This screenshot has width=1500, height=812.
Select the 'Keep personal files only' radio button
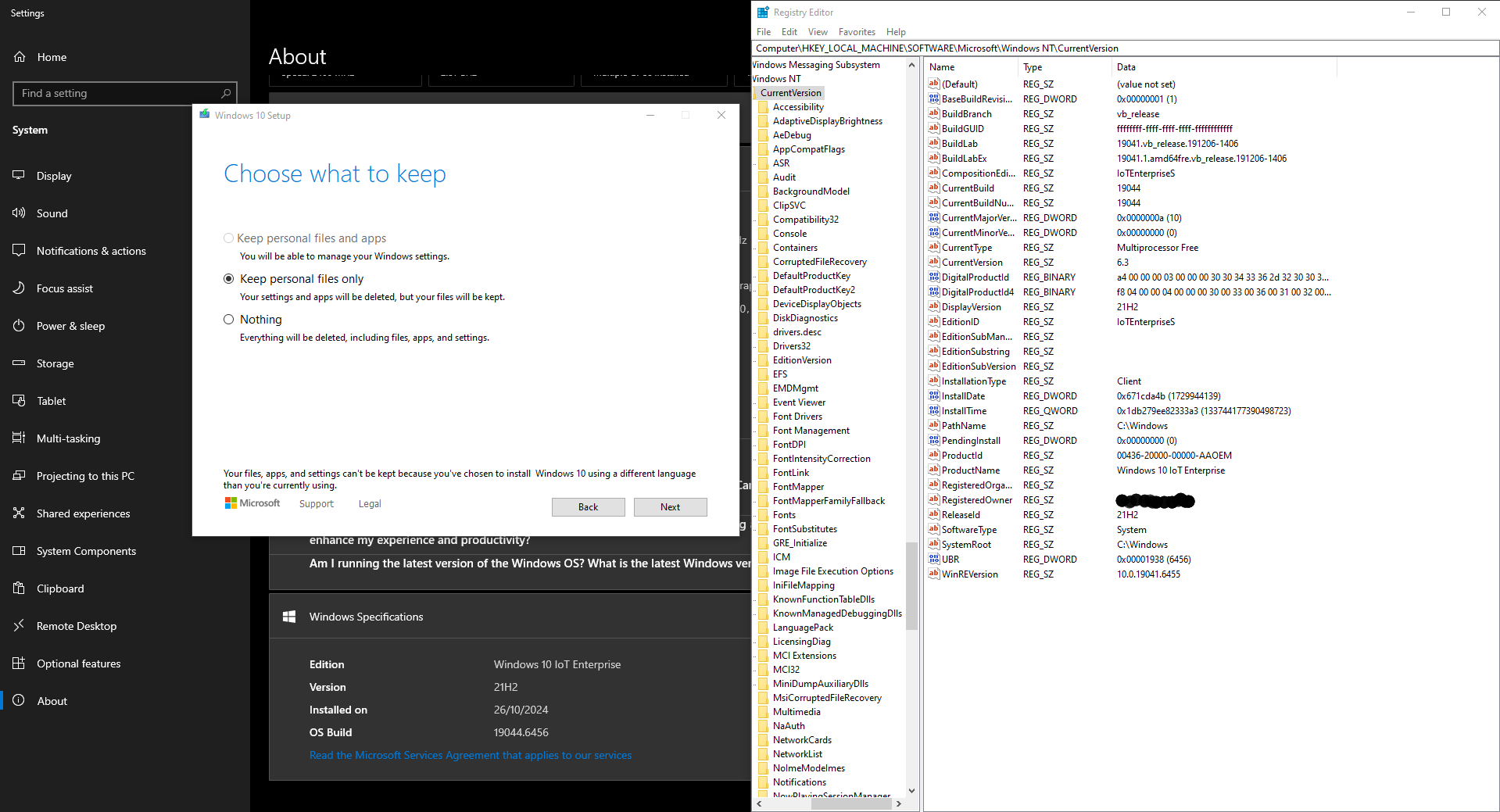pyautogui.click(x=229, y=279)
